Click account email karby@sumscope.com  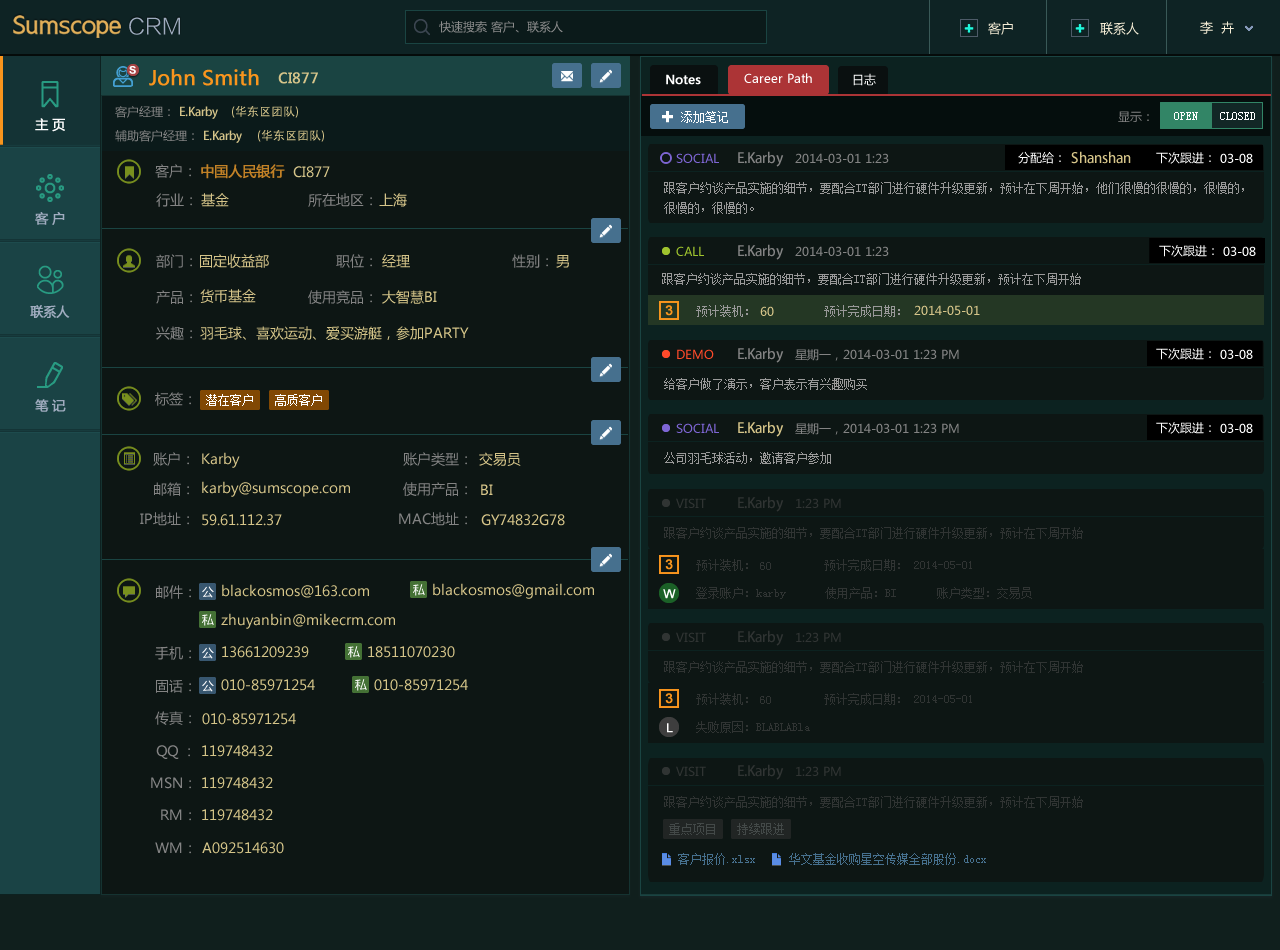pyautogui.click(x=276, y=488)
